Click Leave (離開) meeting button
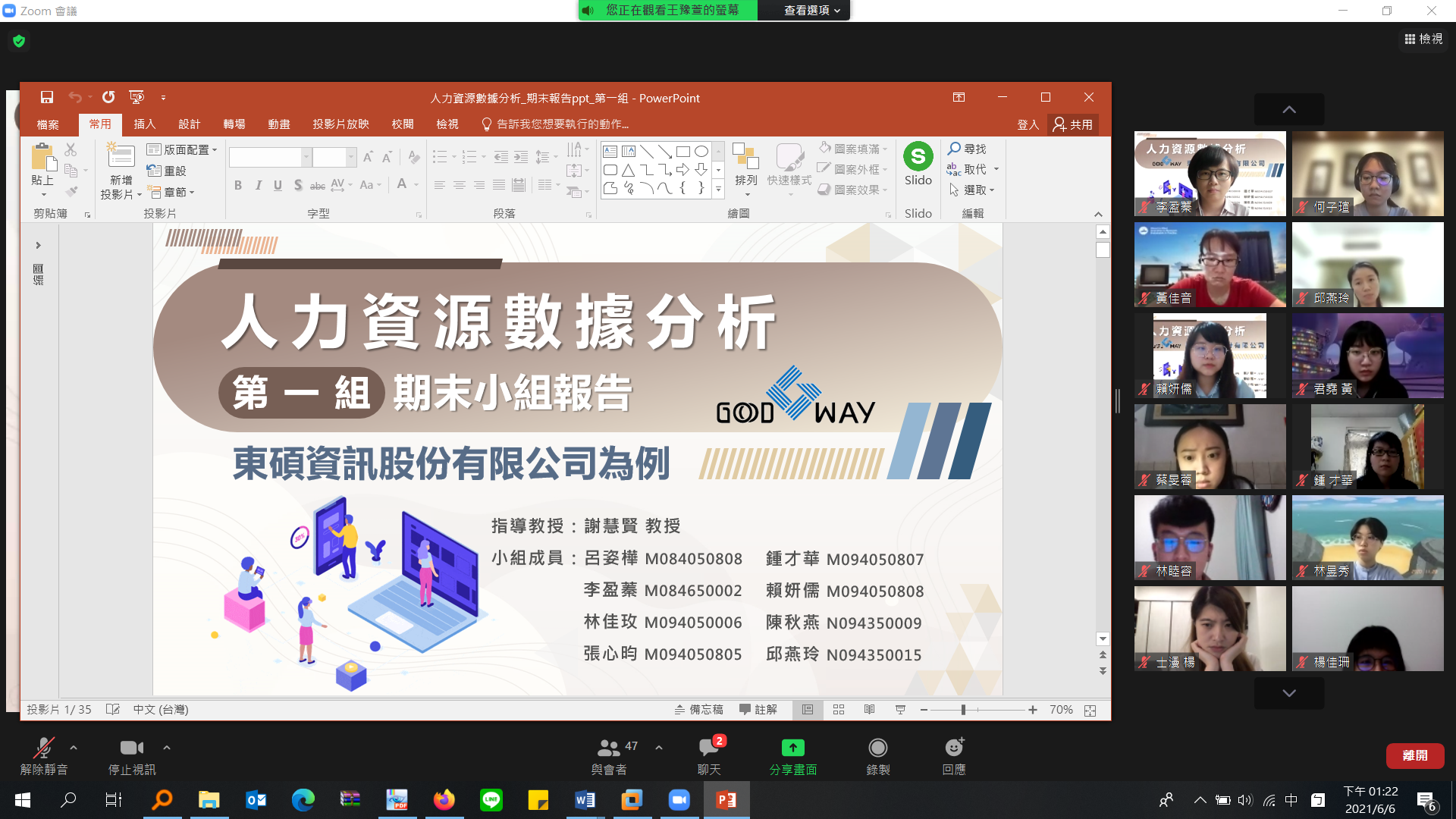The image size is (1456, 819). (x=1415, y=755)
